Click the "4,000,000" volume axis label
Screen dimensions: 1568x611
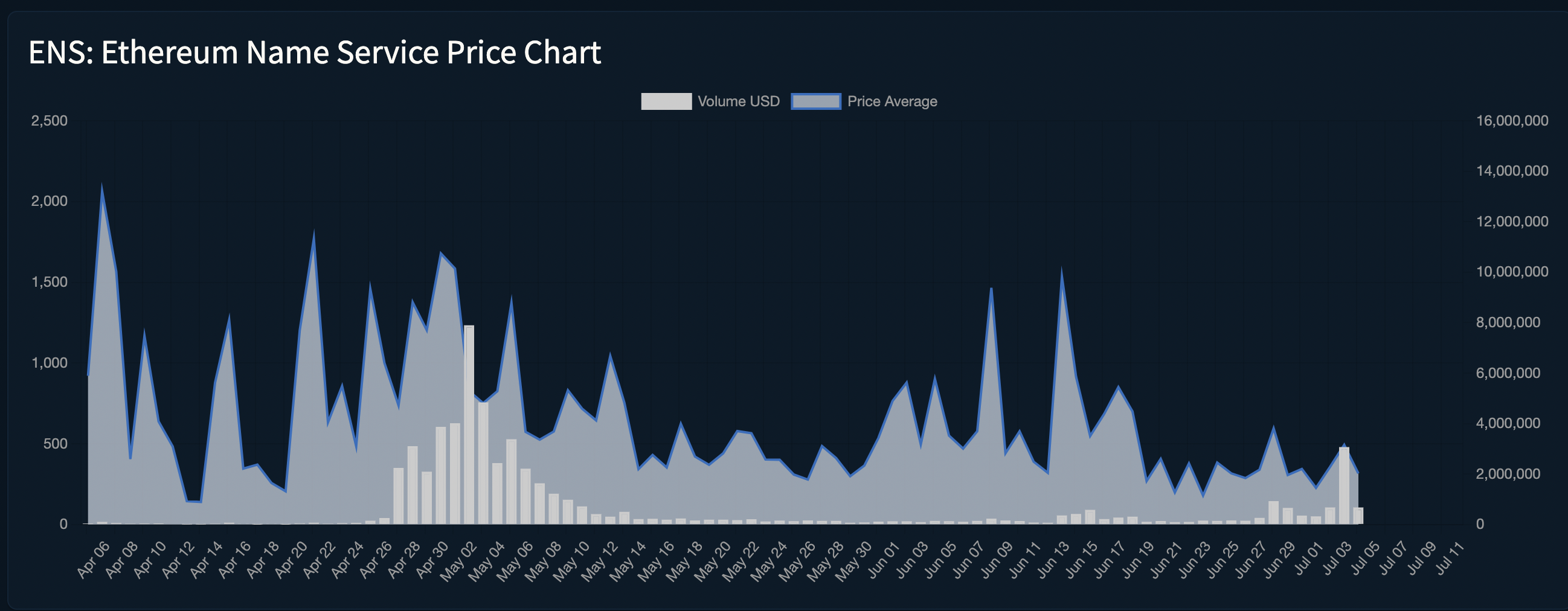tap(1508, 423)
